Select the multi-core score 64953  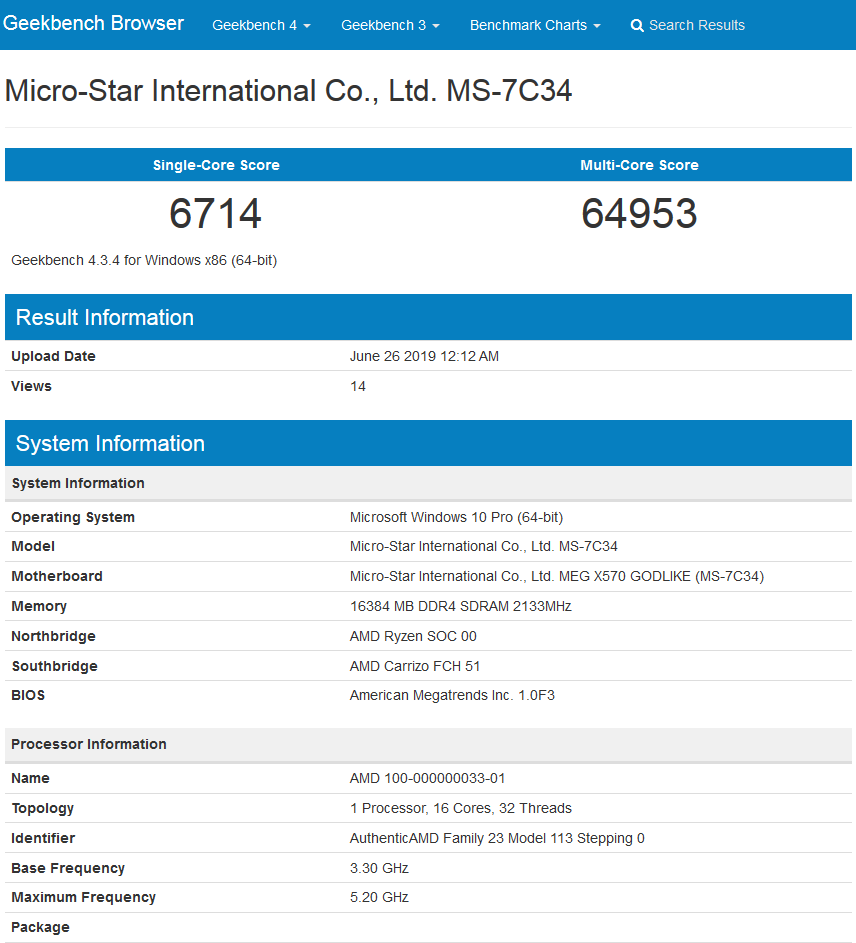click(x=639, y=213)
